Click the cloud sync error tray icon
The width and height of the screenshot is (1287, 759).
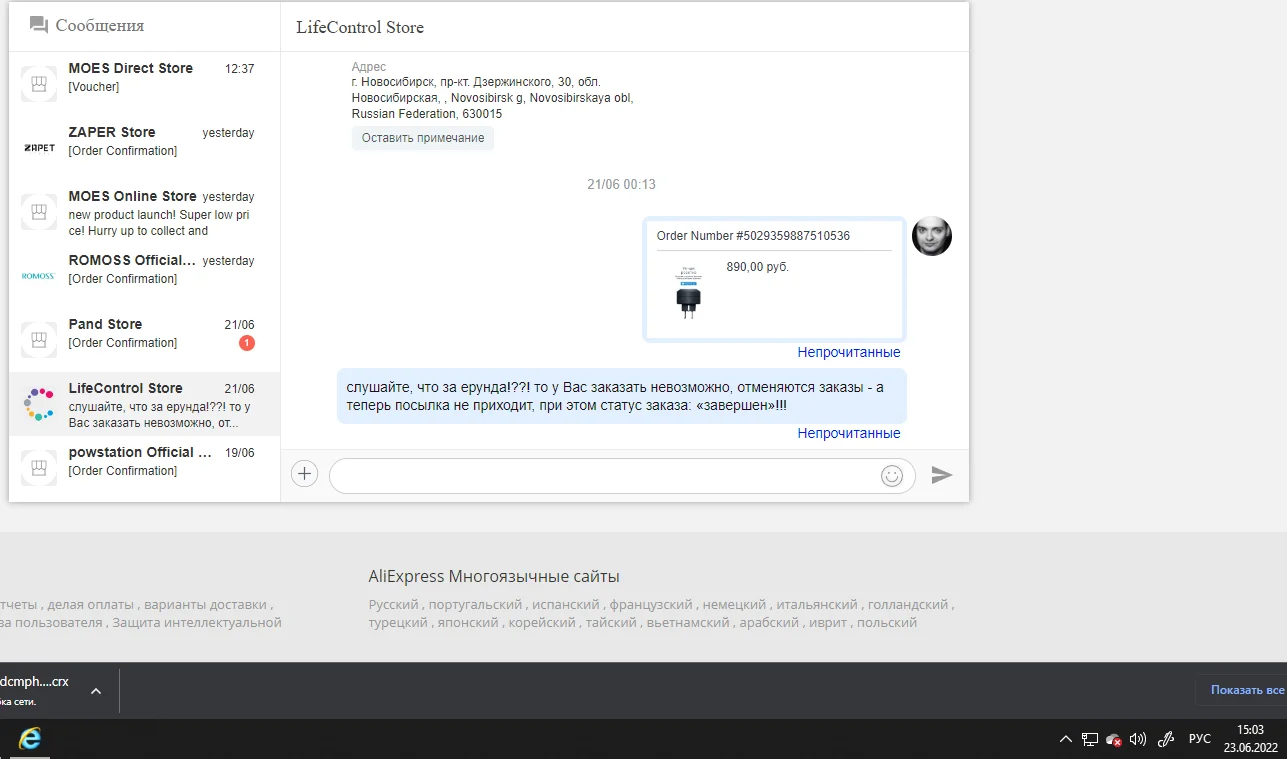pos(1114,740)
